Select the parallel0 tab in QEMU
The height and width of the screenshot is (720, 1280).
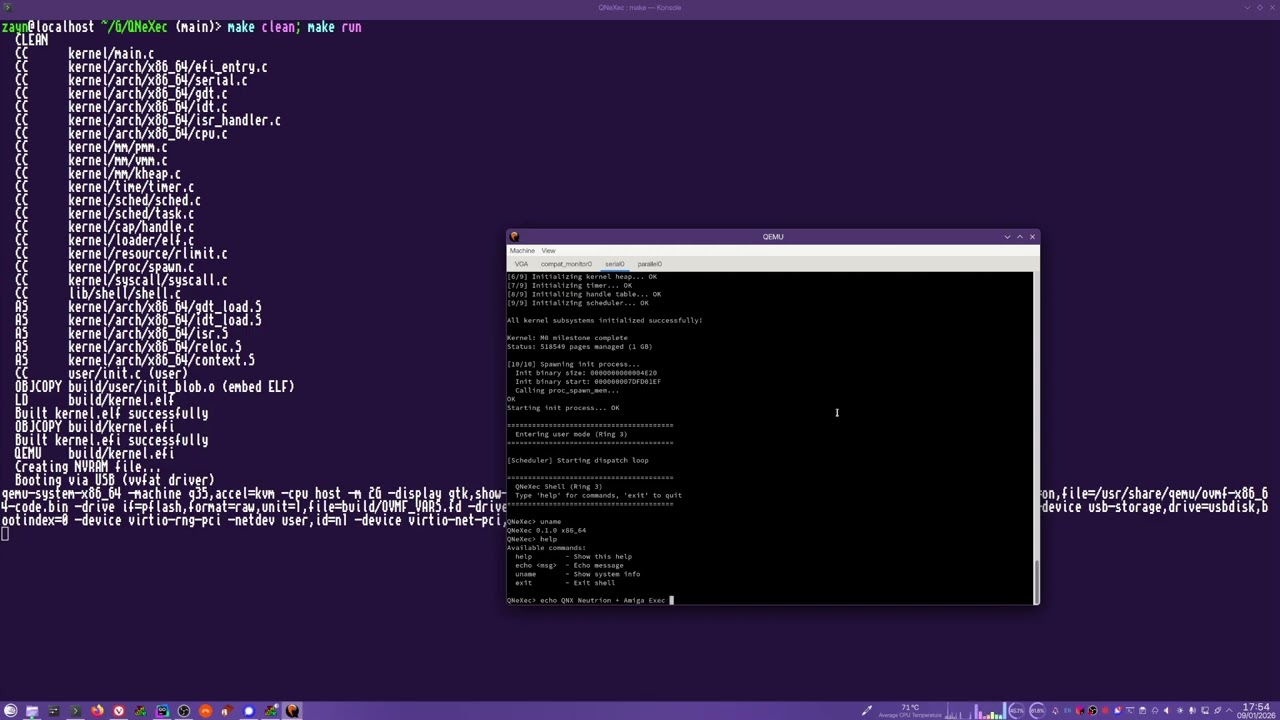click(x=650, y=264)
